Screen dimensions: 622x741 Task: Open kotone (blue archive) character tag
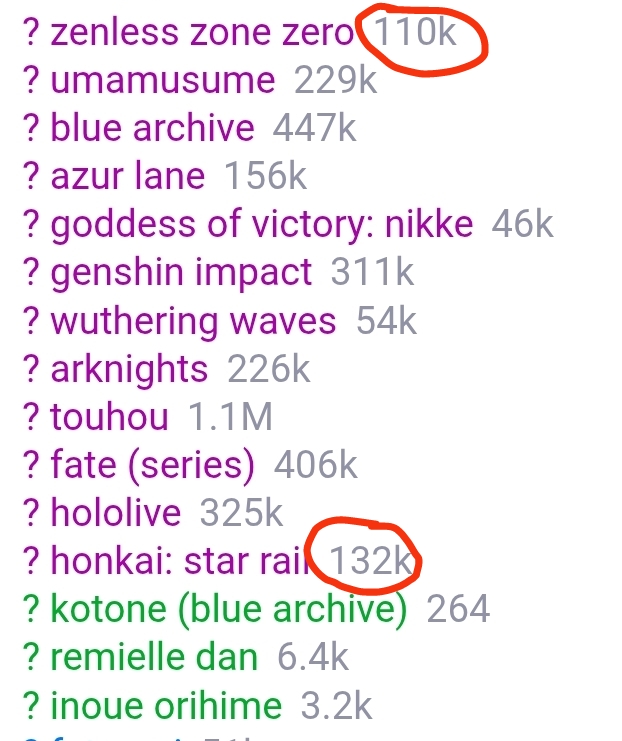228,610
